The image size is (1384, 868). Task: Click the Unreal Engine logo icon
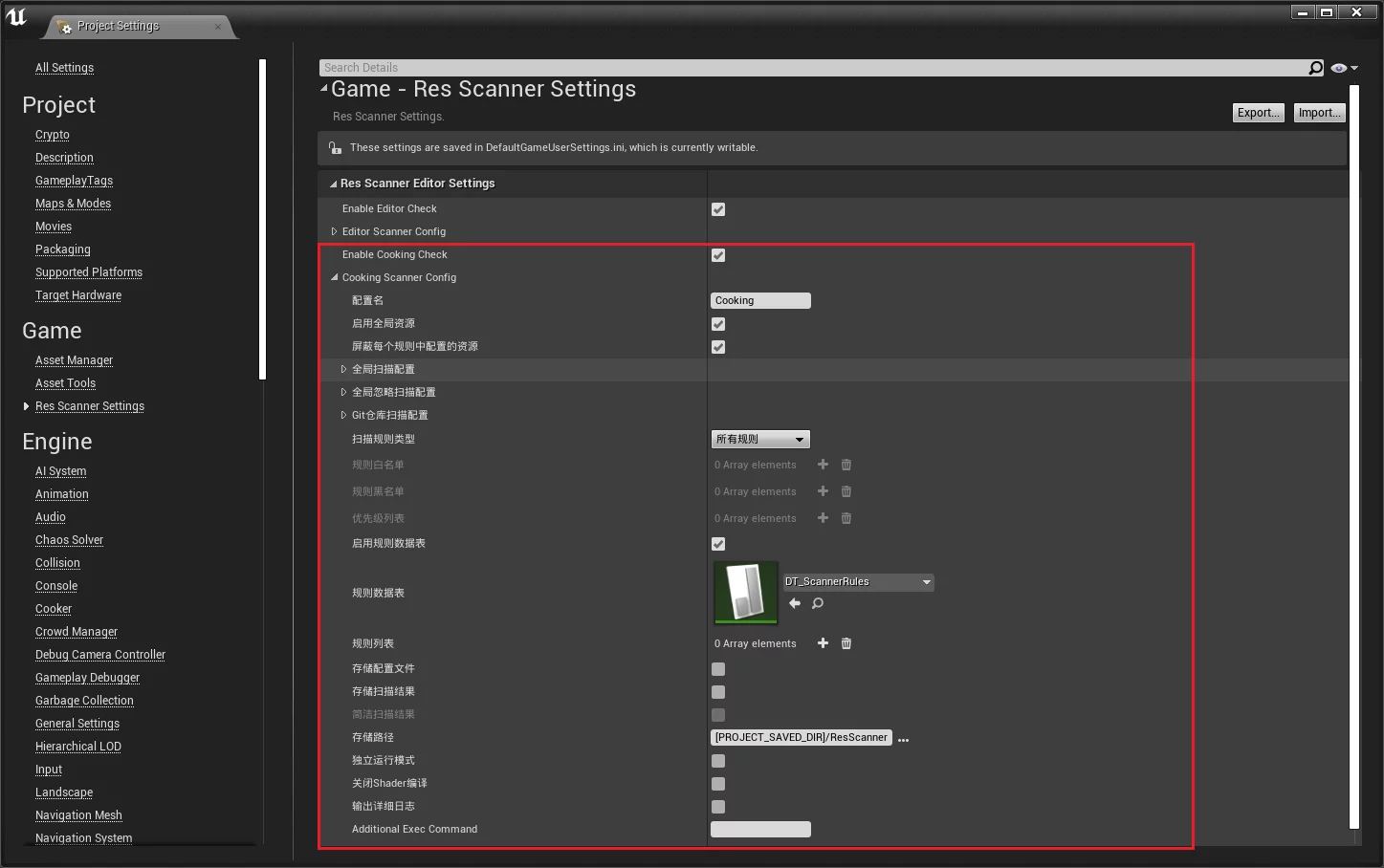pos(17,16)
